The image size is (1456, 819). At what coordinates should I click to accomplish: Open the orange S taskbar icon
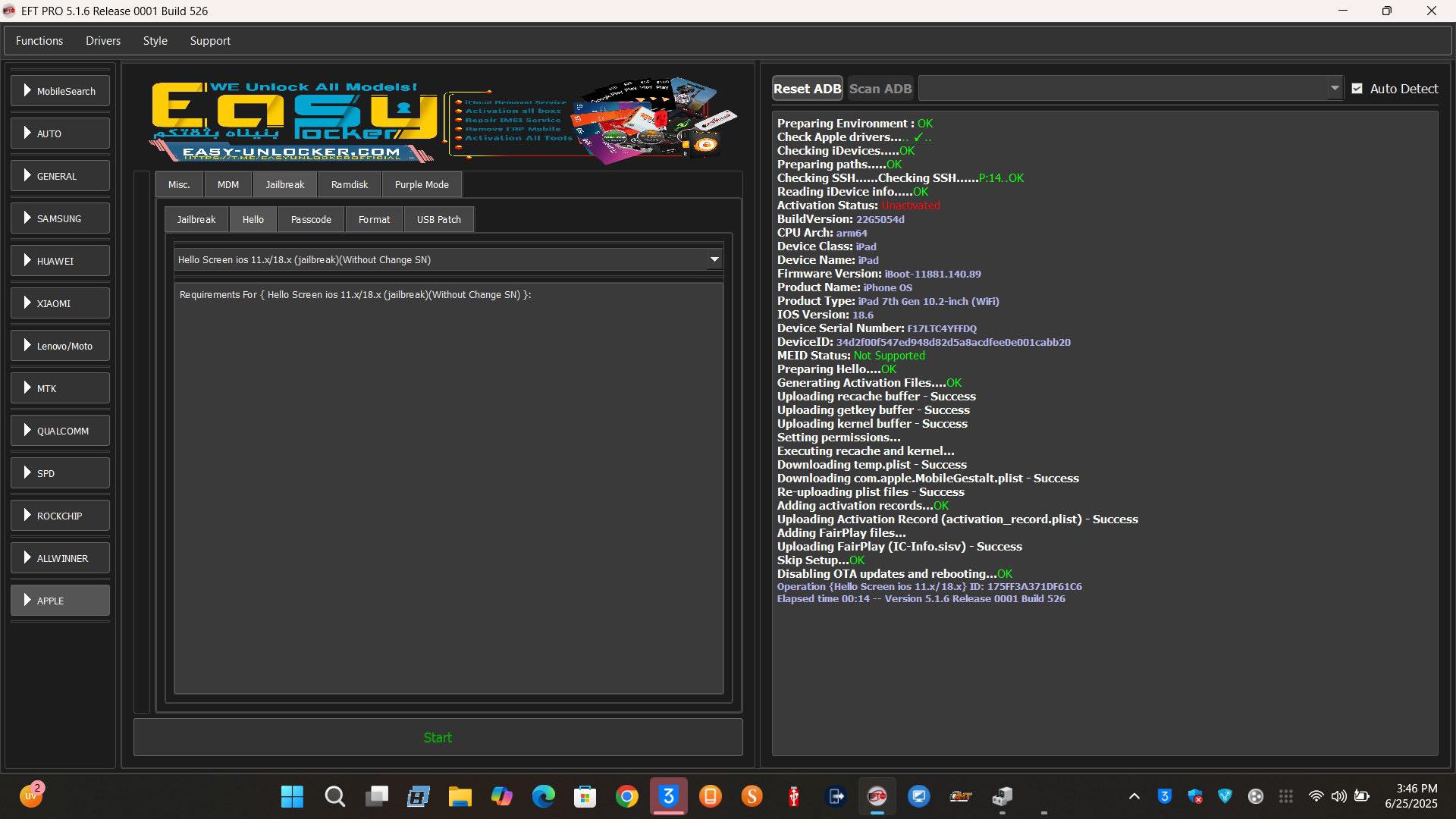pyautogui.click(x=752, y=796)
